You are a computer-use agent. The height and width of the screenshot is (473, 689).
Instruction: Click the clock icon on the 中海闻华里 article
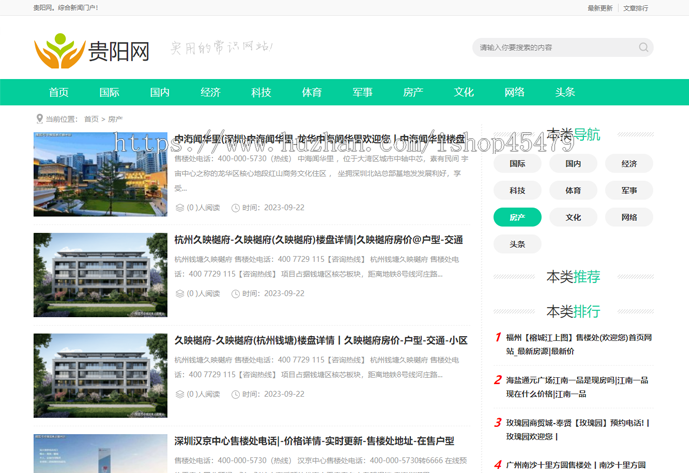tap(236, 208)
